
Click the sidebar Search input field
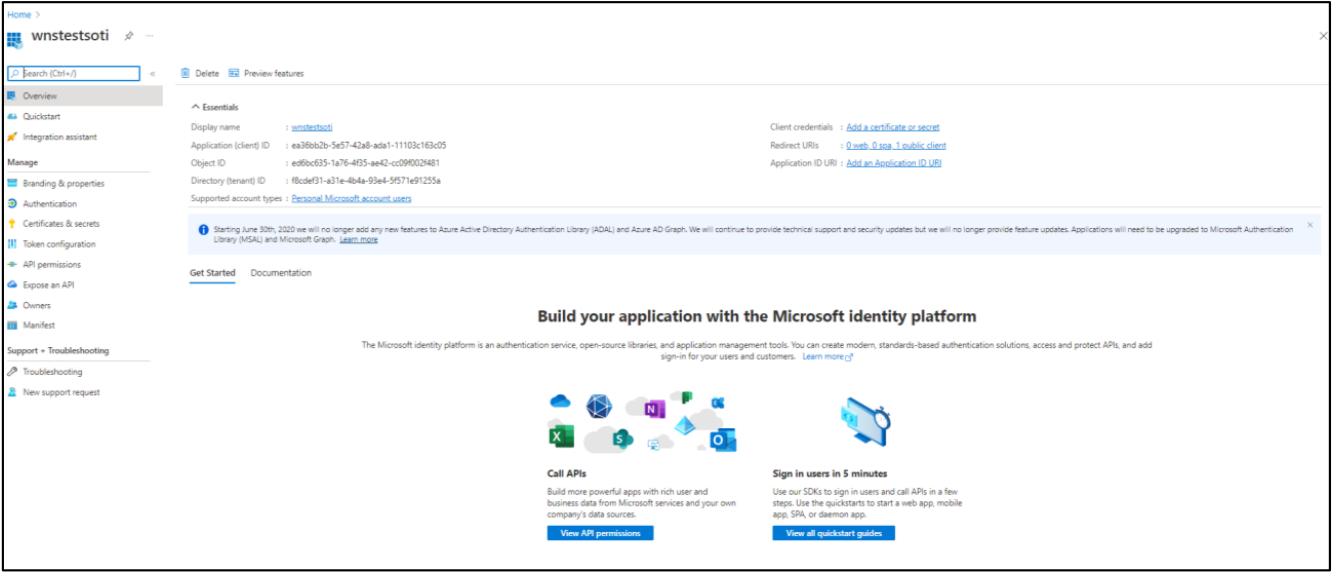click(x=78, y=74)
